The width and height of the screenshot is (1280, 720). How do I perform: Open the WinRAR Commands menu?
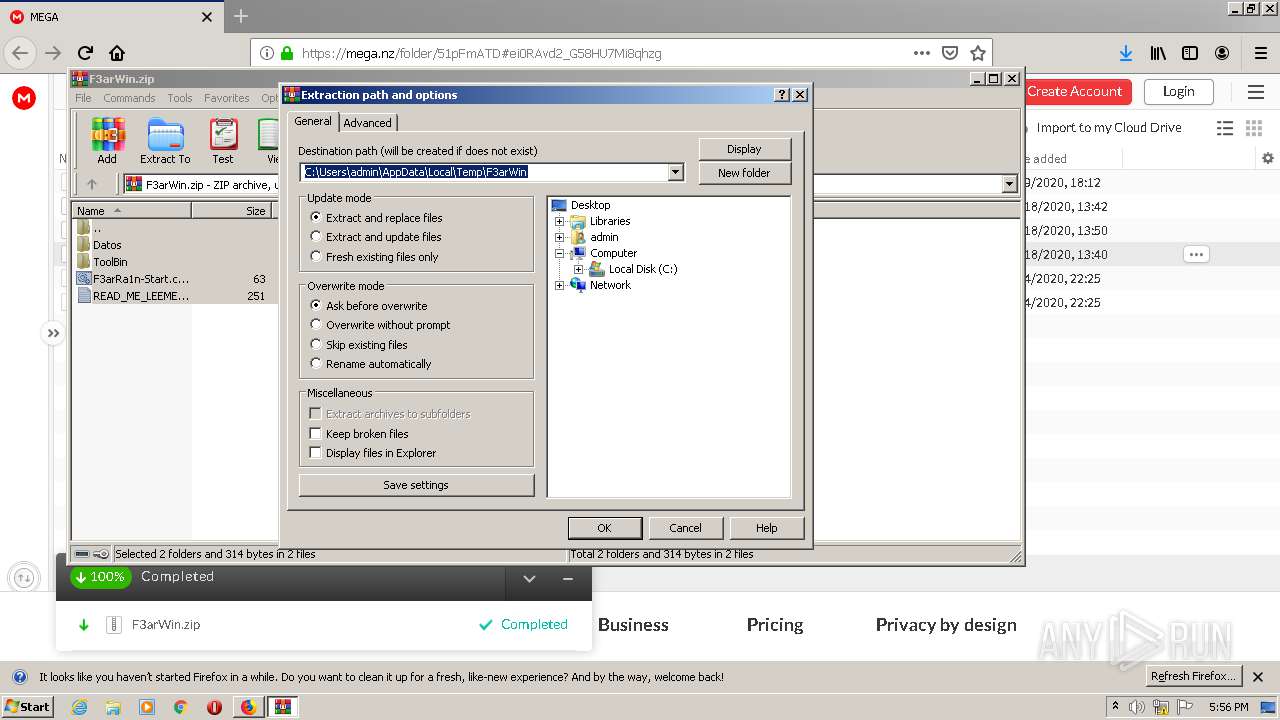tap(129, 98)
